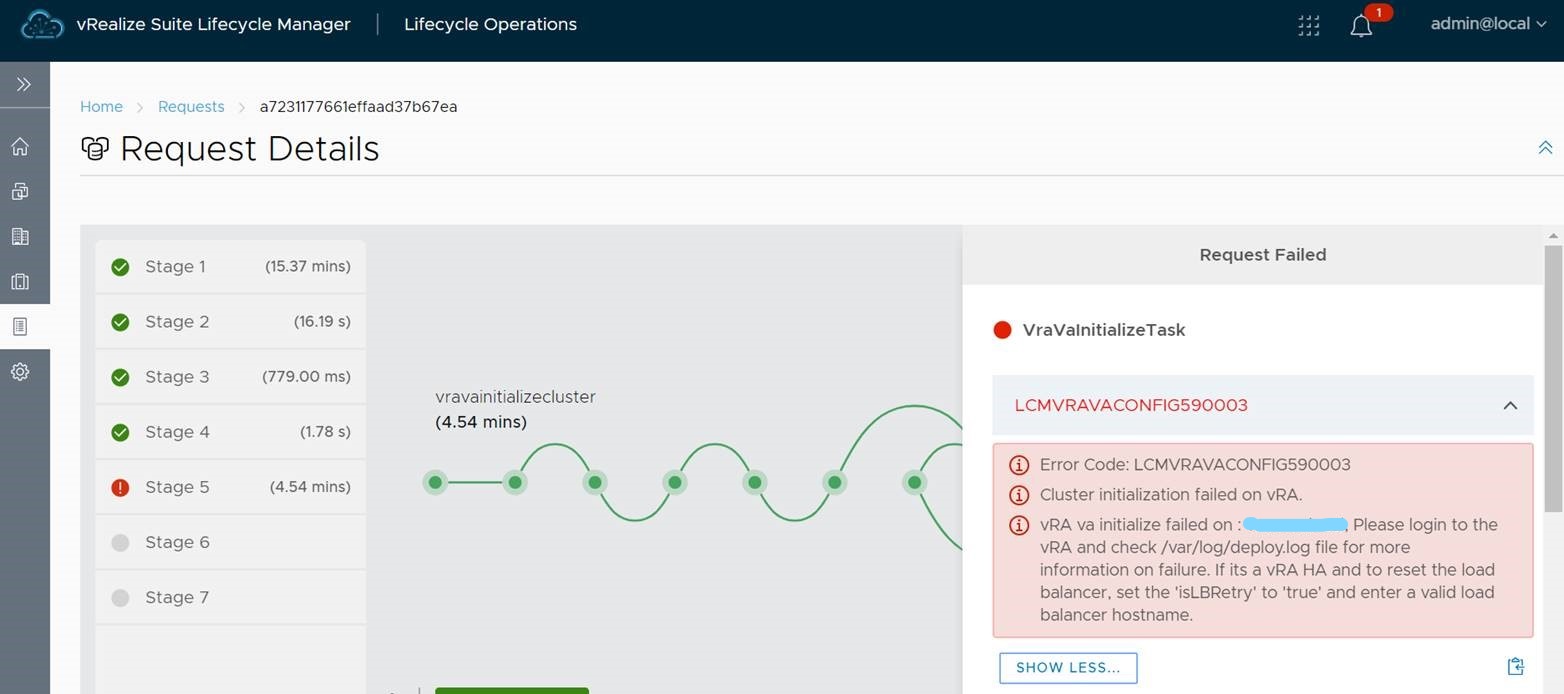Open the notifications bell icon
This screenshot has width=1564, height=694.
point(1361,26)
